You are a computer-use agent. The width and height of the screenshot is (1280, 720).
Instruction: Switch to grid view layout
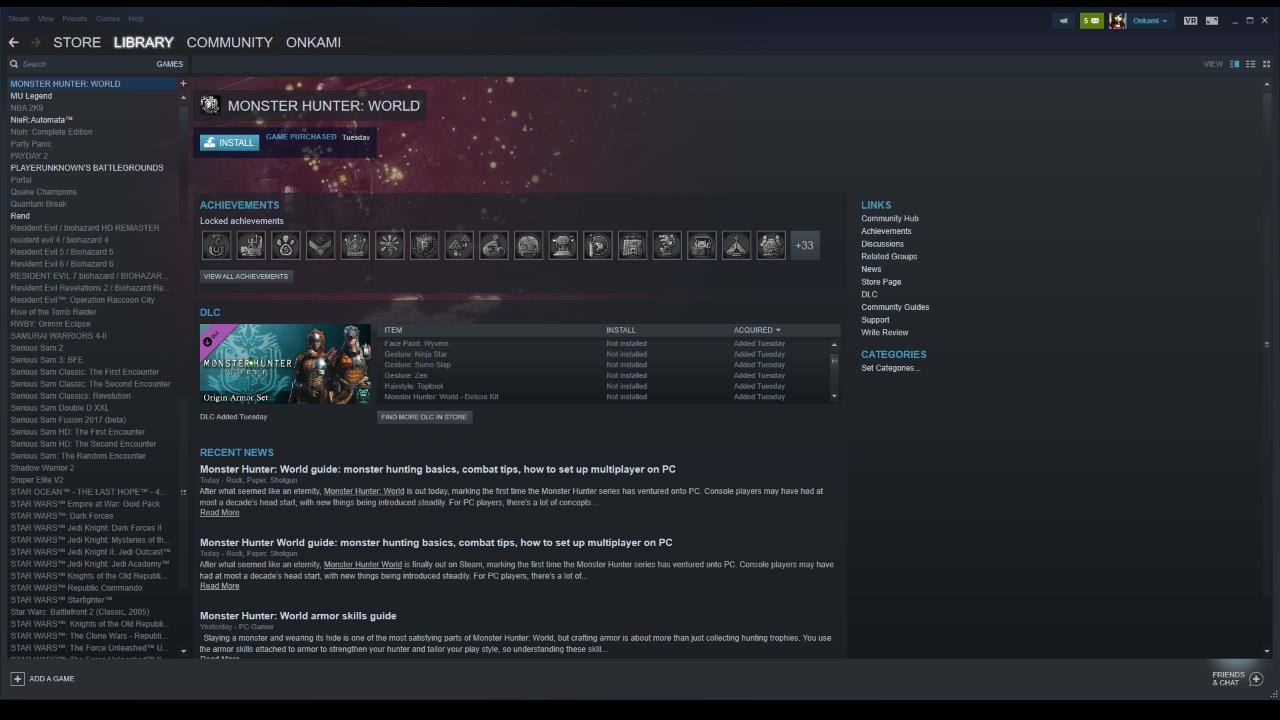pyautogui.click(x=1266, y=64)
